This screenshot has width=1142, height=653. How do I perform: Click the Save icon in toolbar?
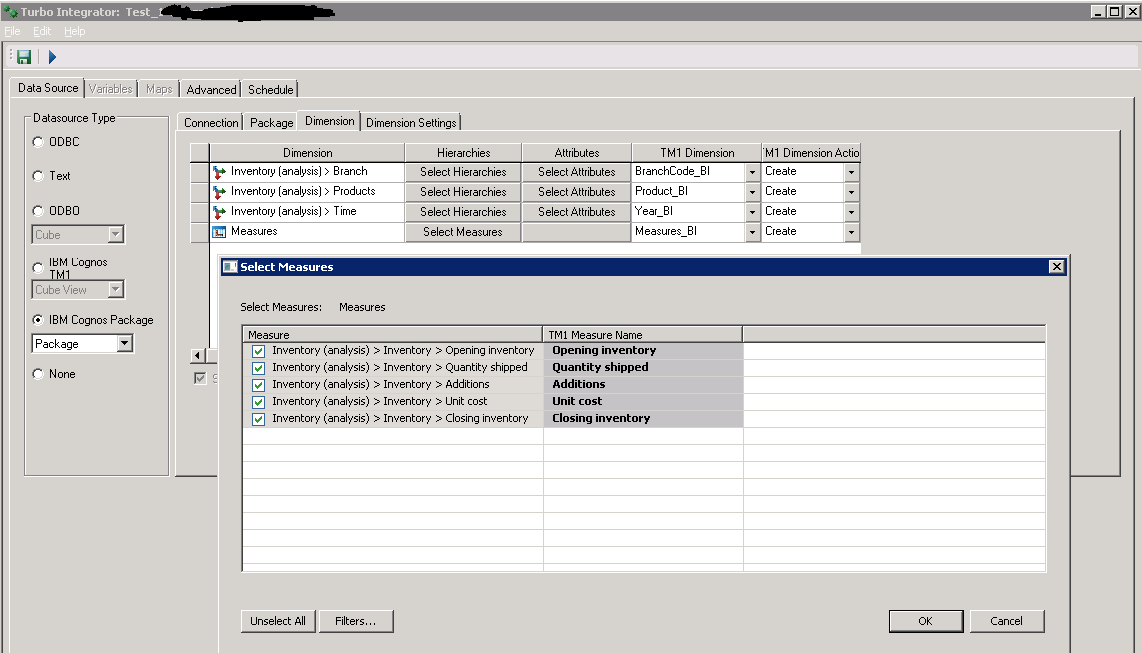tap(24, 58)
